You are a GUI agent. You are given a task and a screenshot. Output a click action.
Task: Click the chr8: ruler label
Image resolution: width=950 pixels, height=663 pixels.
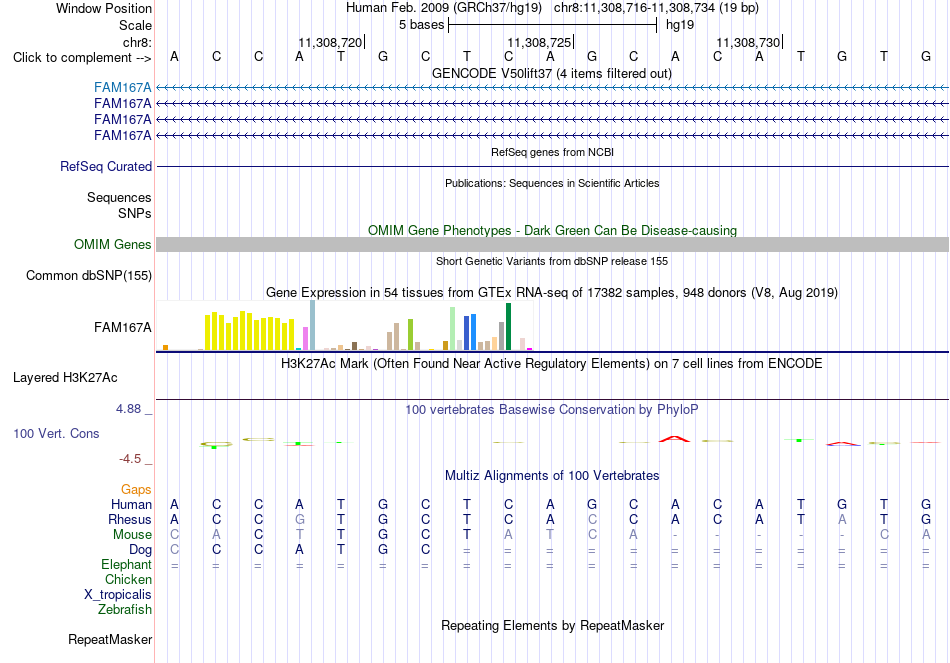tap(137, 42)
